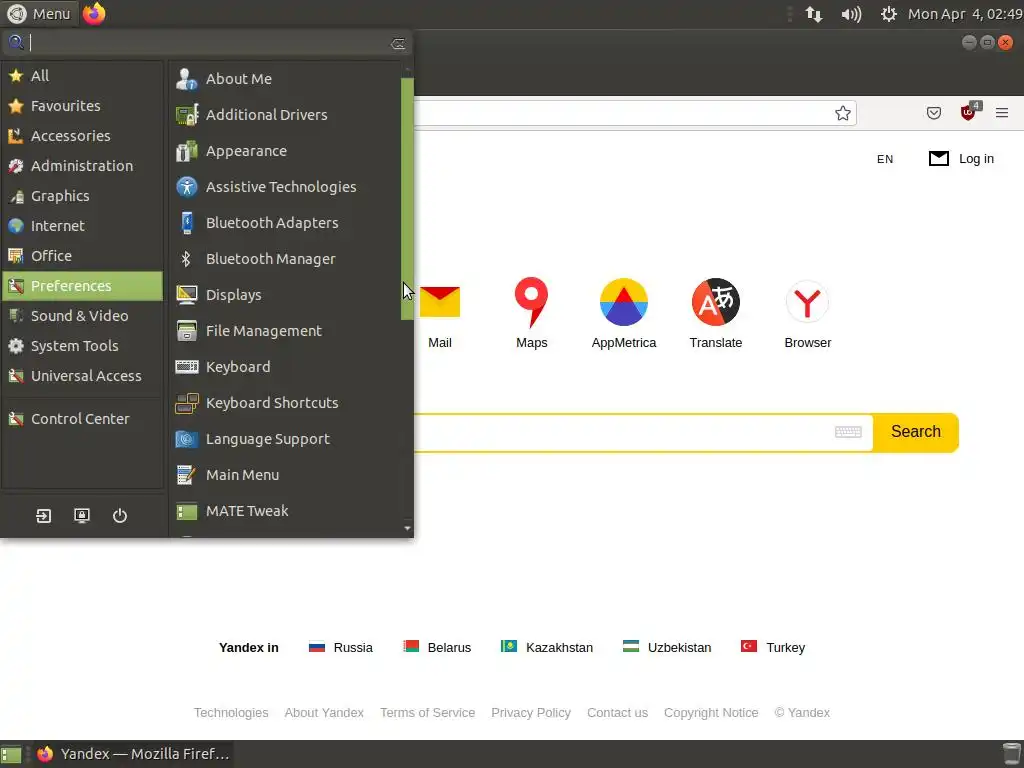Select the Accessories category
This screenshot has height=768, width=1024.
[x=82, y=136]
